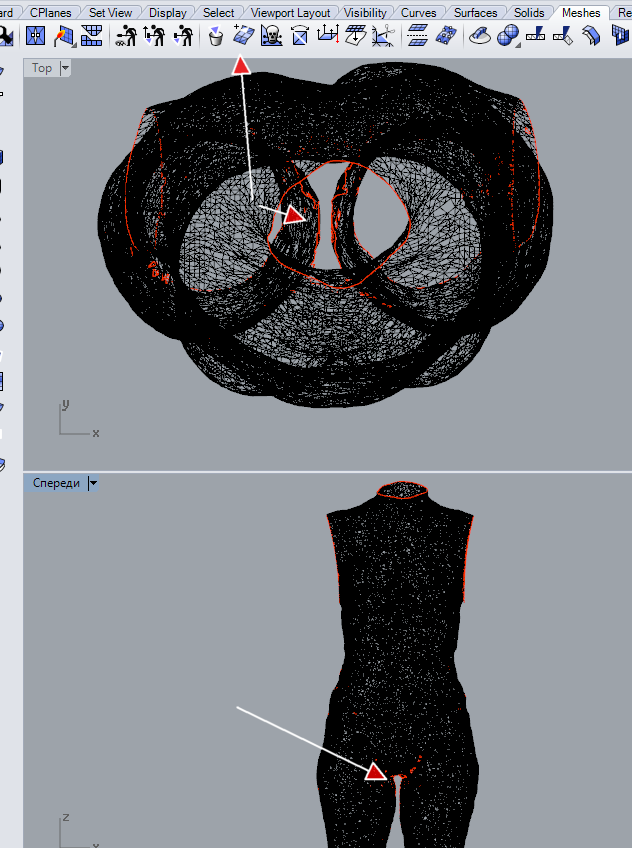
Task: Click the blue framed mesh face icon
Action: click(x=36, y=36)
